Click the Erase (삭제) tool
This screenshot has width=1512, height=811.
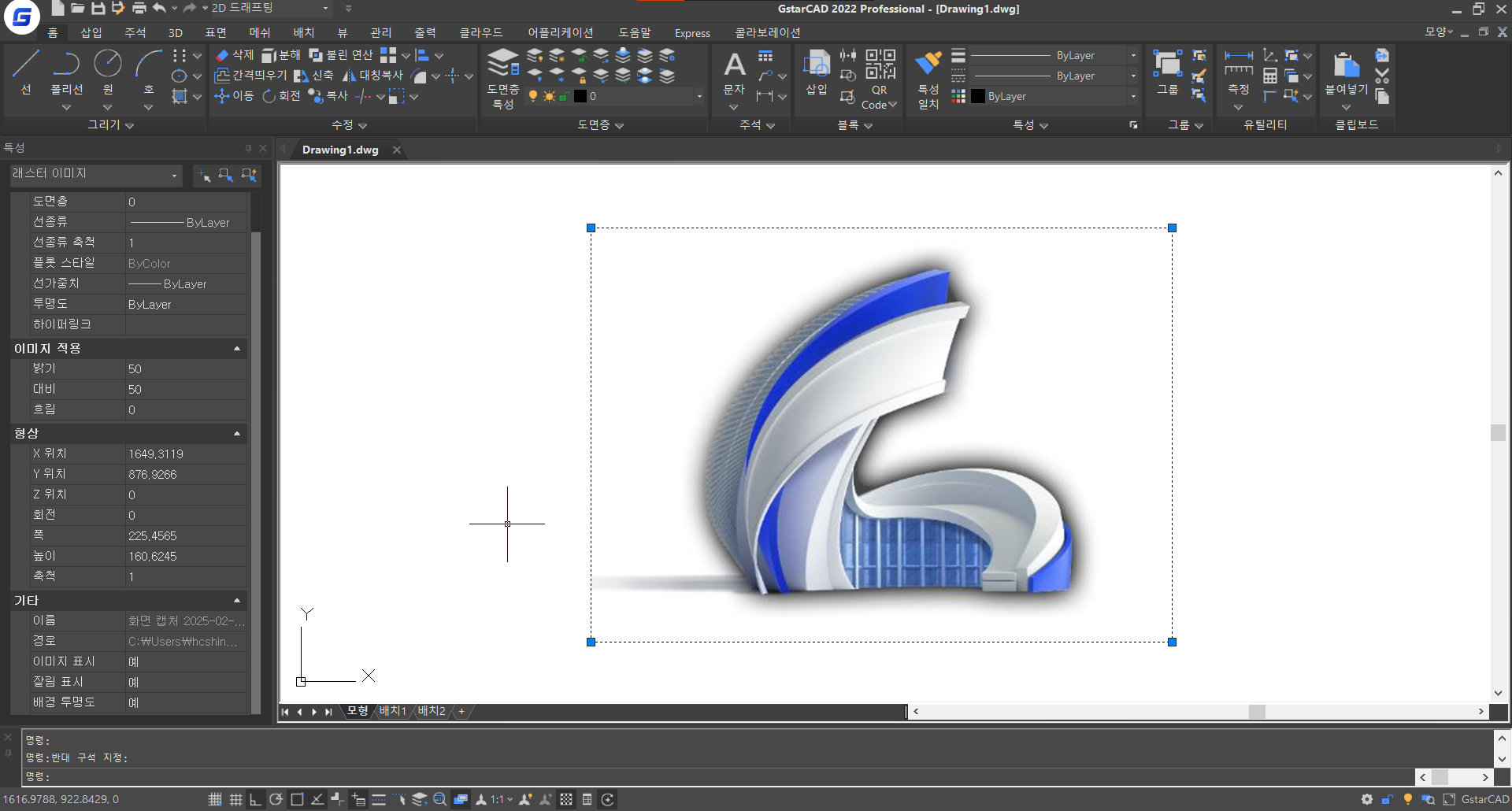(234, 55)
